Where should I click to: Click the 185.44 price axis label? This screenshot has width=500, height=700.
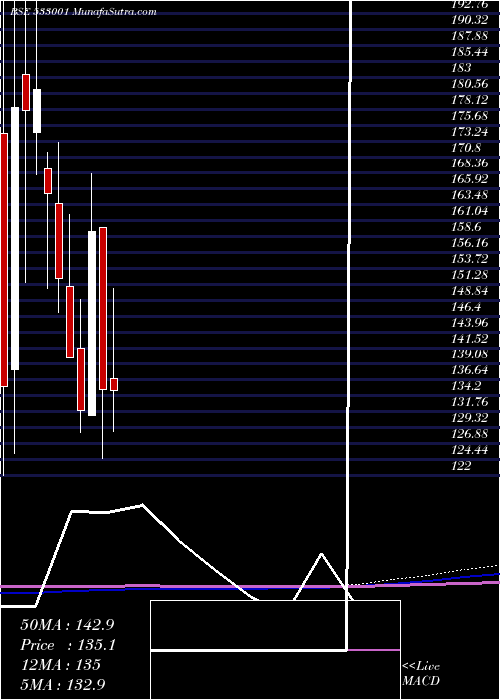pos(470,52)
